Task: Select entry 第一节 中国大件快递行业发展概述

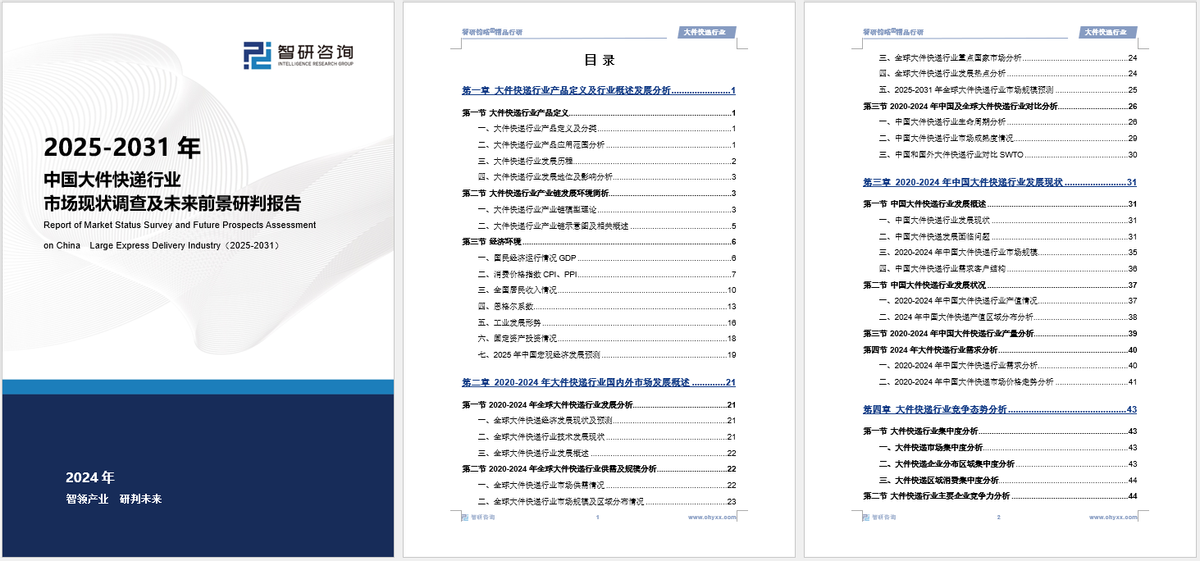Action: [1000, 204]
